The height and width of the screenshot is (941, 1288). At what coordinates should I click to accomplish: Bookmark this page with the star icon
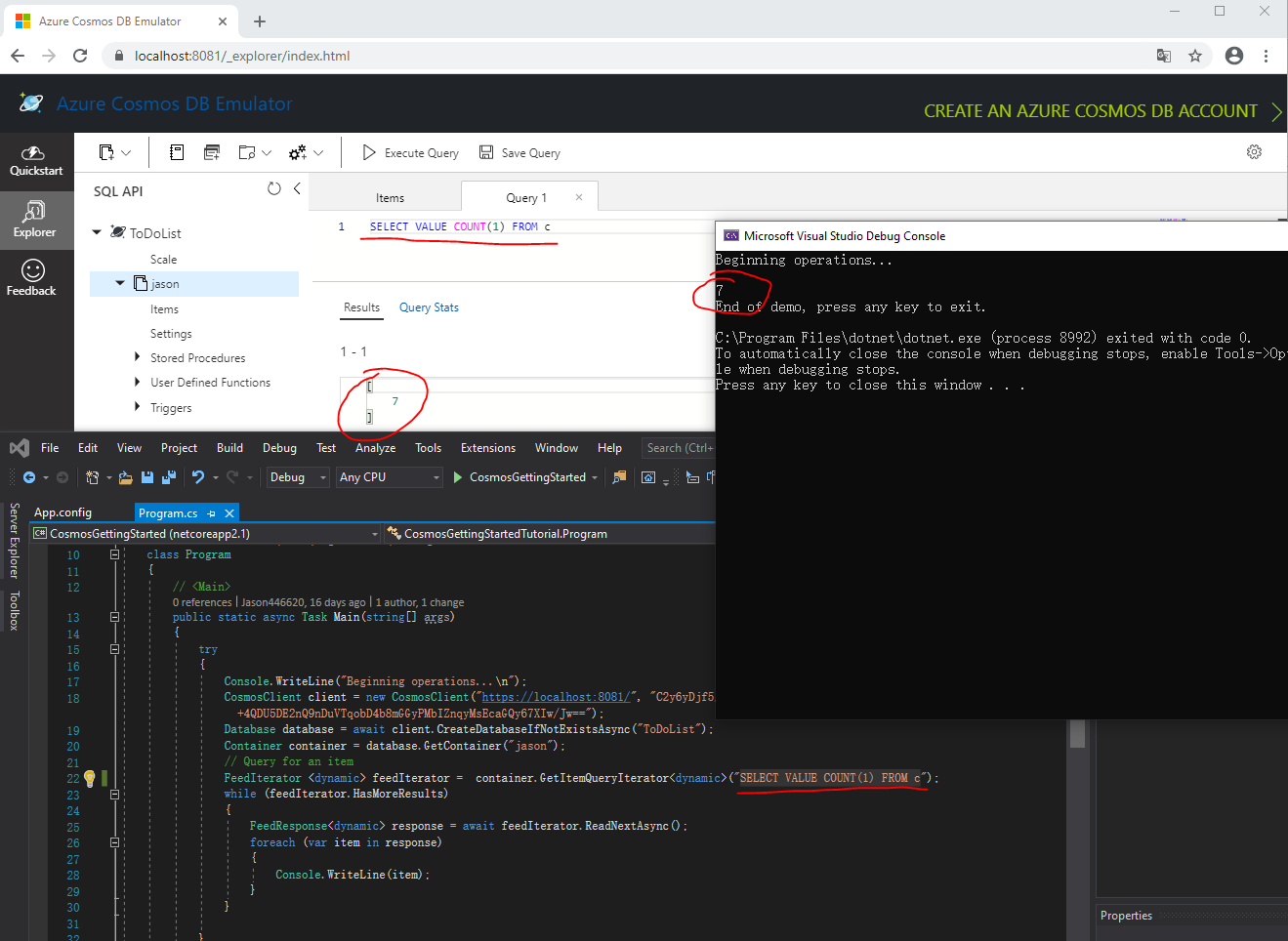(1195, 56)
